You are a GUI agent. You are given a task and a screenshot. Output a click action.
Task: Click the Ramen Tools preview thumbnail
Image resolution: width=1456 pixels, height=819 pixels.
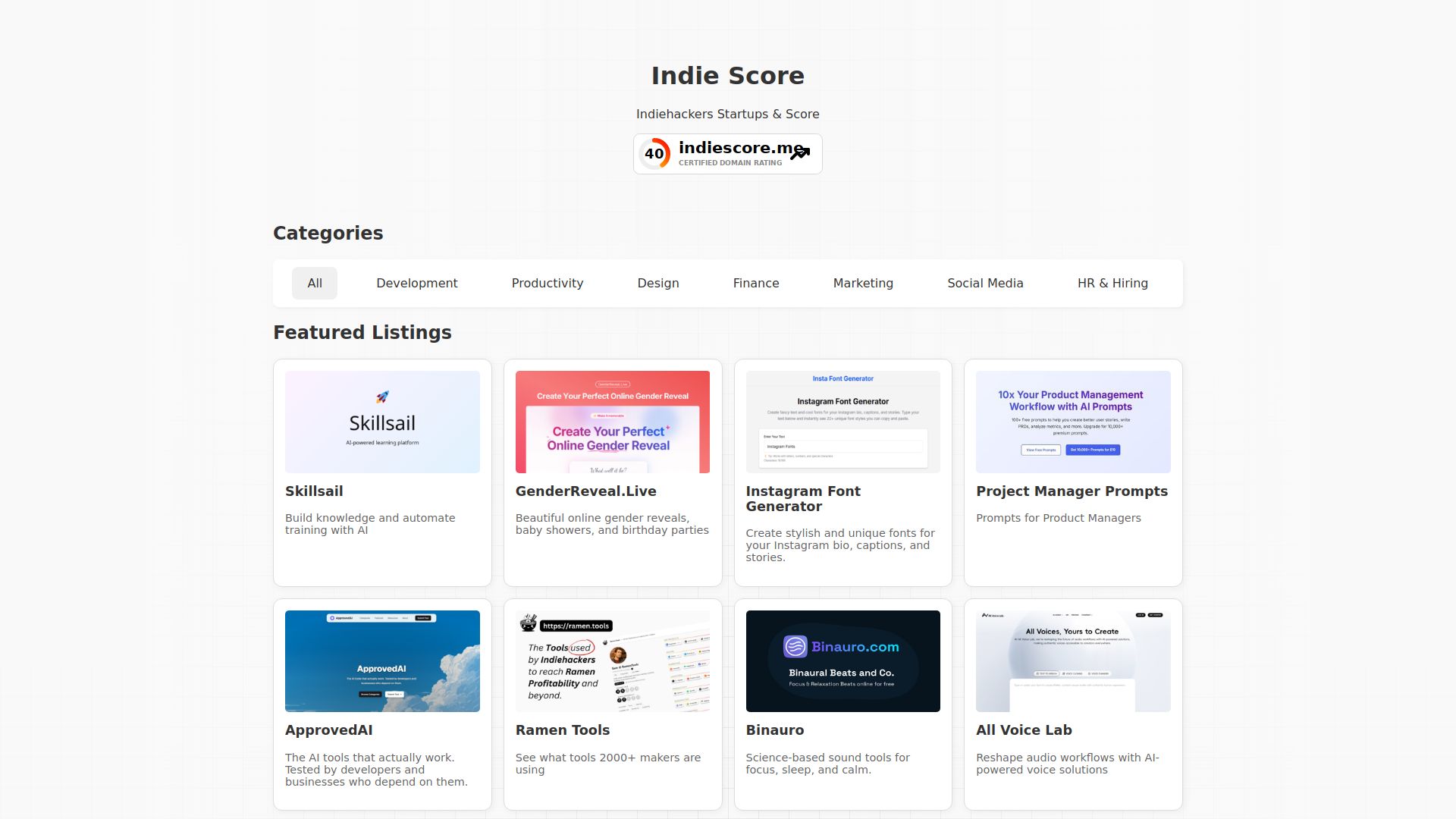(x=612, y=661)
